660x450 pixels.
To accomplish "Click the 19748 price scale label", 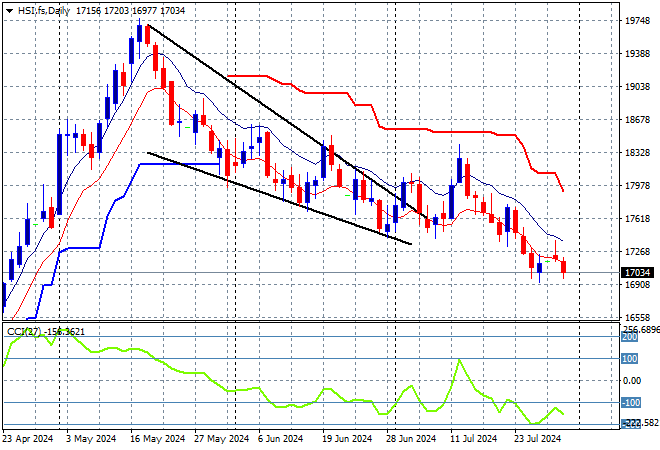I will 637,21.
